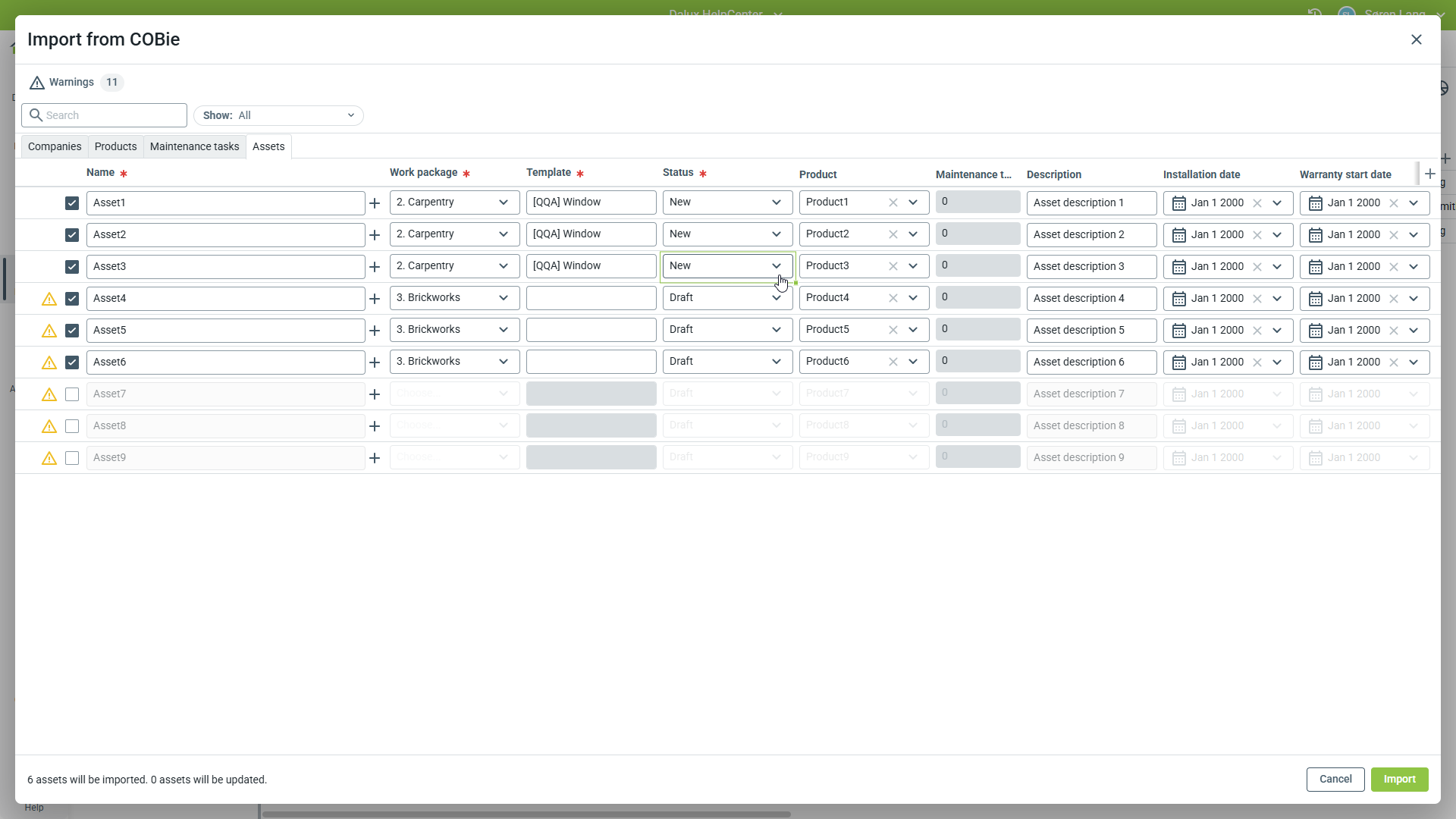1456x819 pixels.
Task: Switch to the Maintenance tasks tab
Action: 194,146
